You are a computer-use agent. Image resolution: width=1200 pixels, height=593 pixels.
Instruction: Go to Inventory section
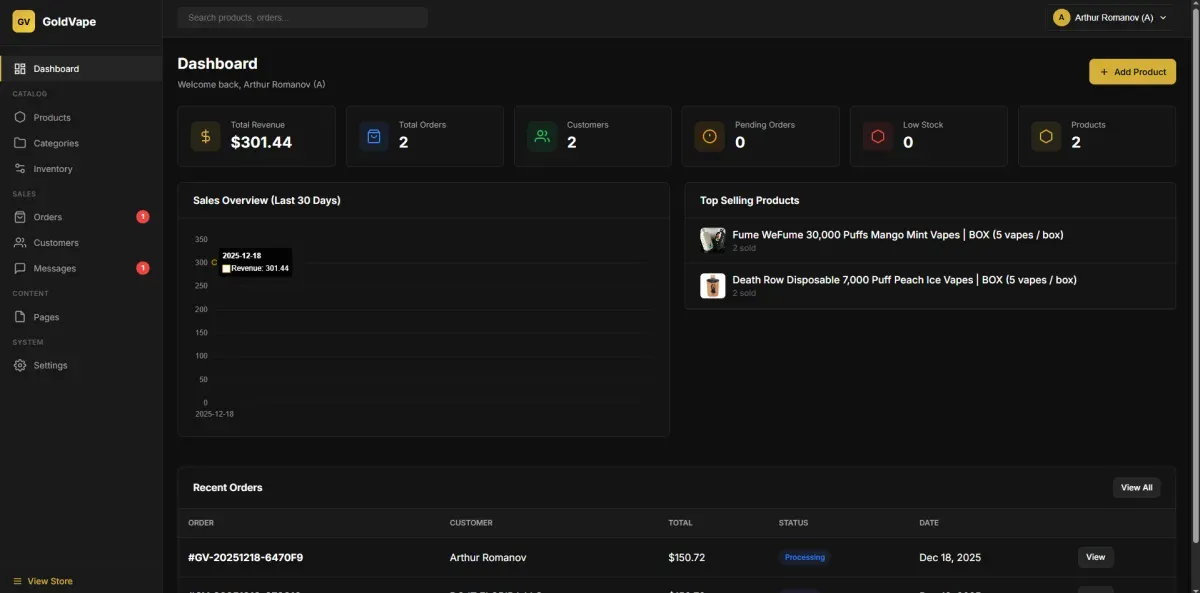(x=53, y=169)
